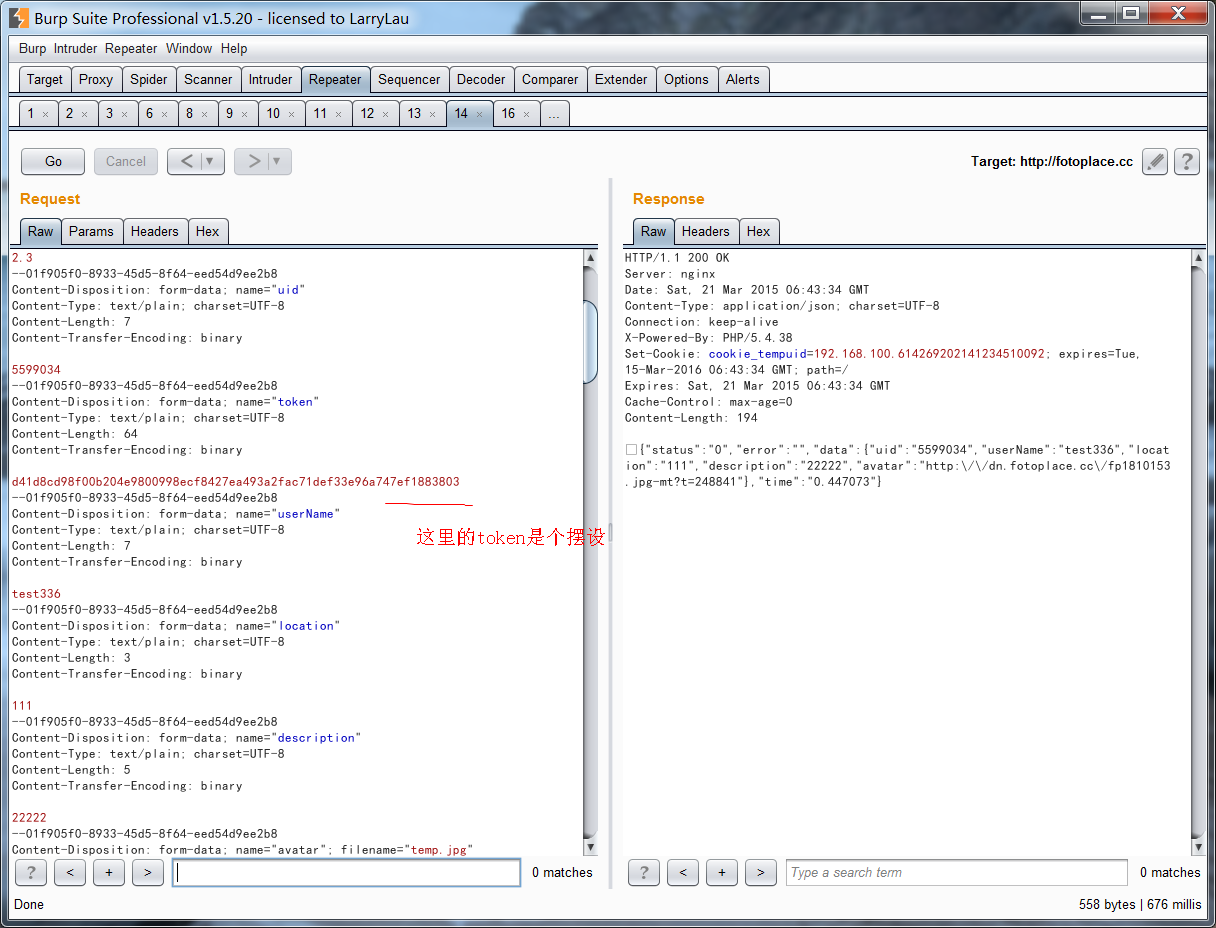This screenshot has width=1216, height=928.
Task: Go back in request history
Action: [x=186, y=161]
